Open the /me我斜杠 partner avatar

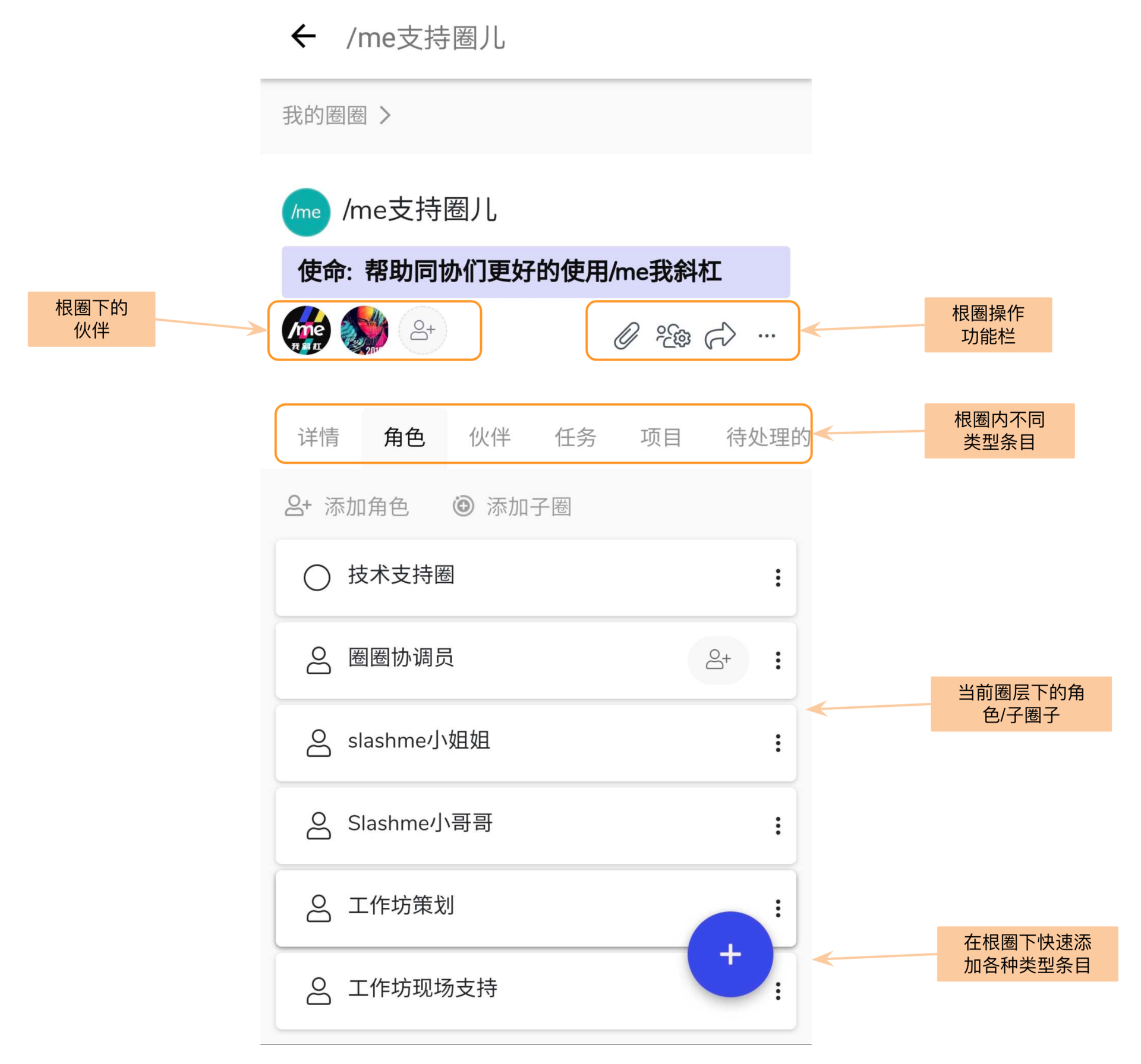[x=305, y=330]
